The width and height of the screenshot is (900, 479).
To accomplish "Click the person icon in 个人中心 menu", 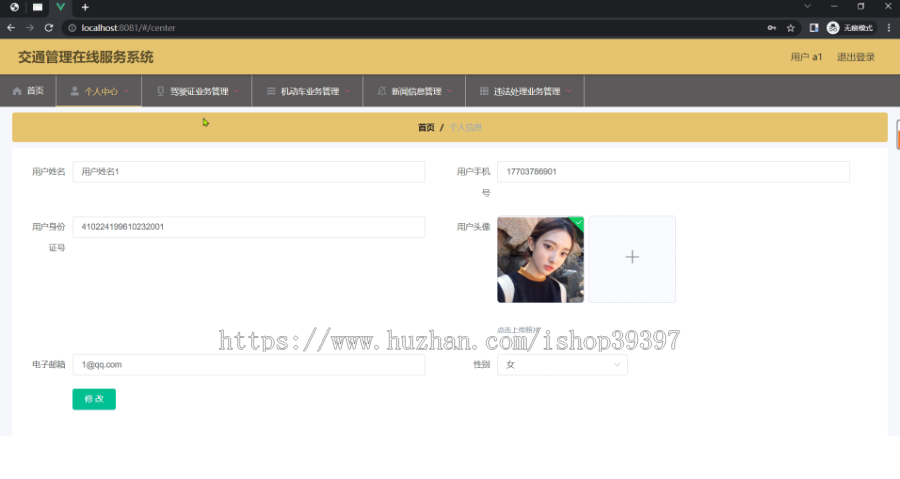I will click(75, 91).
